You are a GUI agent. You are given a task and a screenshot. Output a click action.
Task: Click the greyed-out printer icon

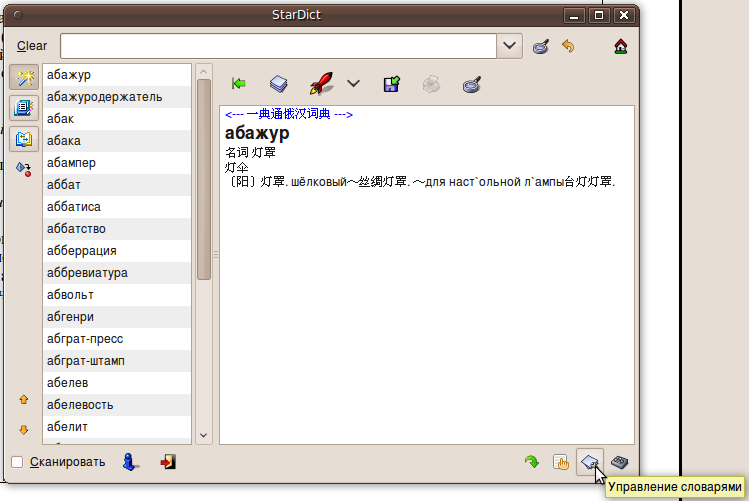(x=431, y=85)
